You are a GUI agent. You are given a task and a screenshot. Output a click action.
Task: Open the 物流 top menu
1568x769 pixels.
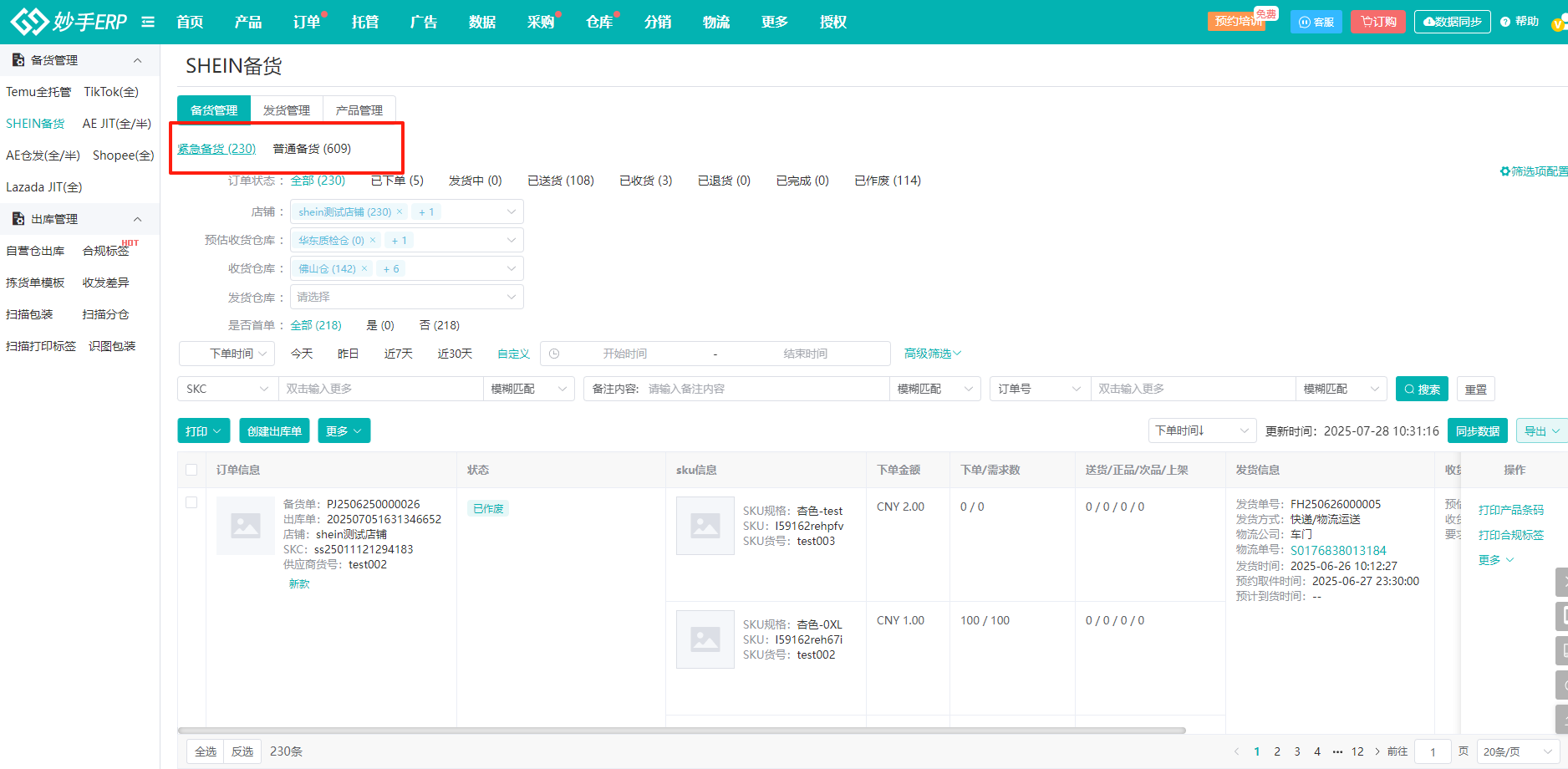point(716,22)
